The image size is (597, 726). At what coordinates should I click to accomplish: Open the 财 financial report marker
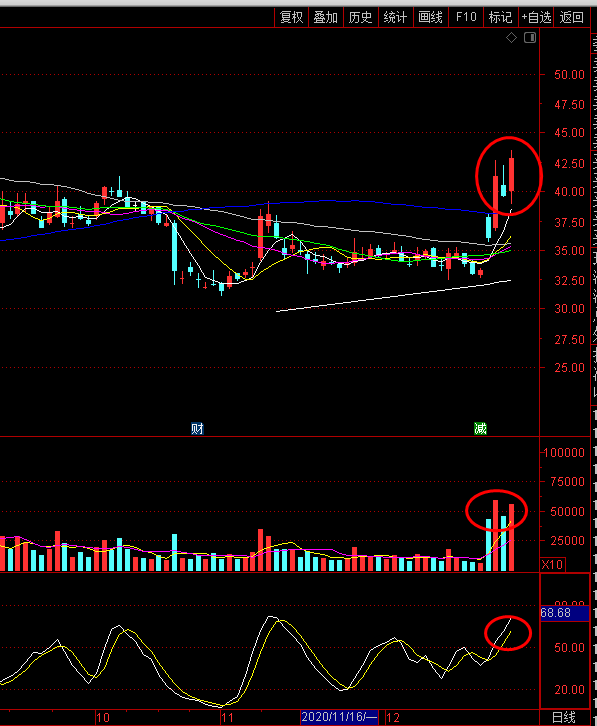pyautogui.click(x=197, y=429)
